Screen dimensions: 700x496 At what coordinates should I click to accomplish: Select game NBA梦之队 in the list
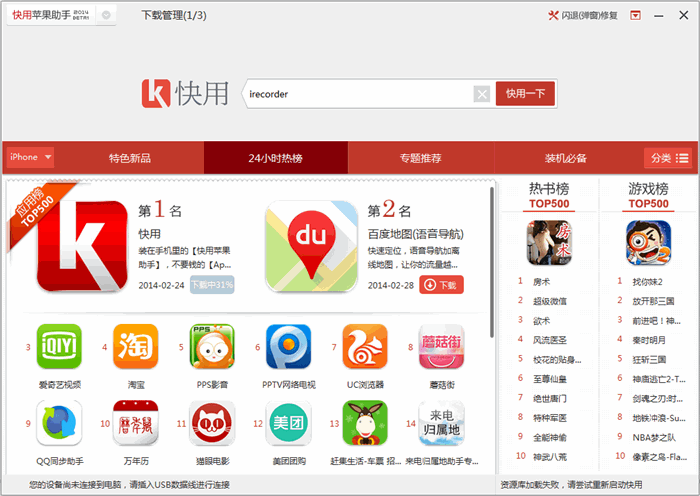(x=654, y=437)
